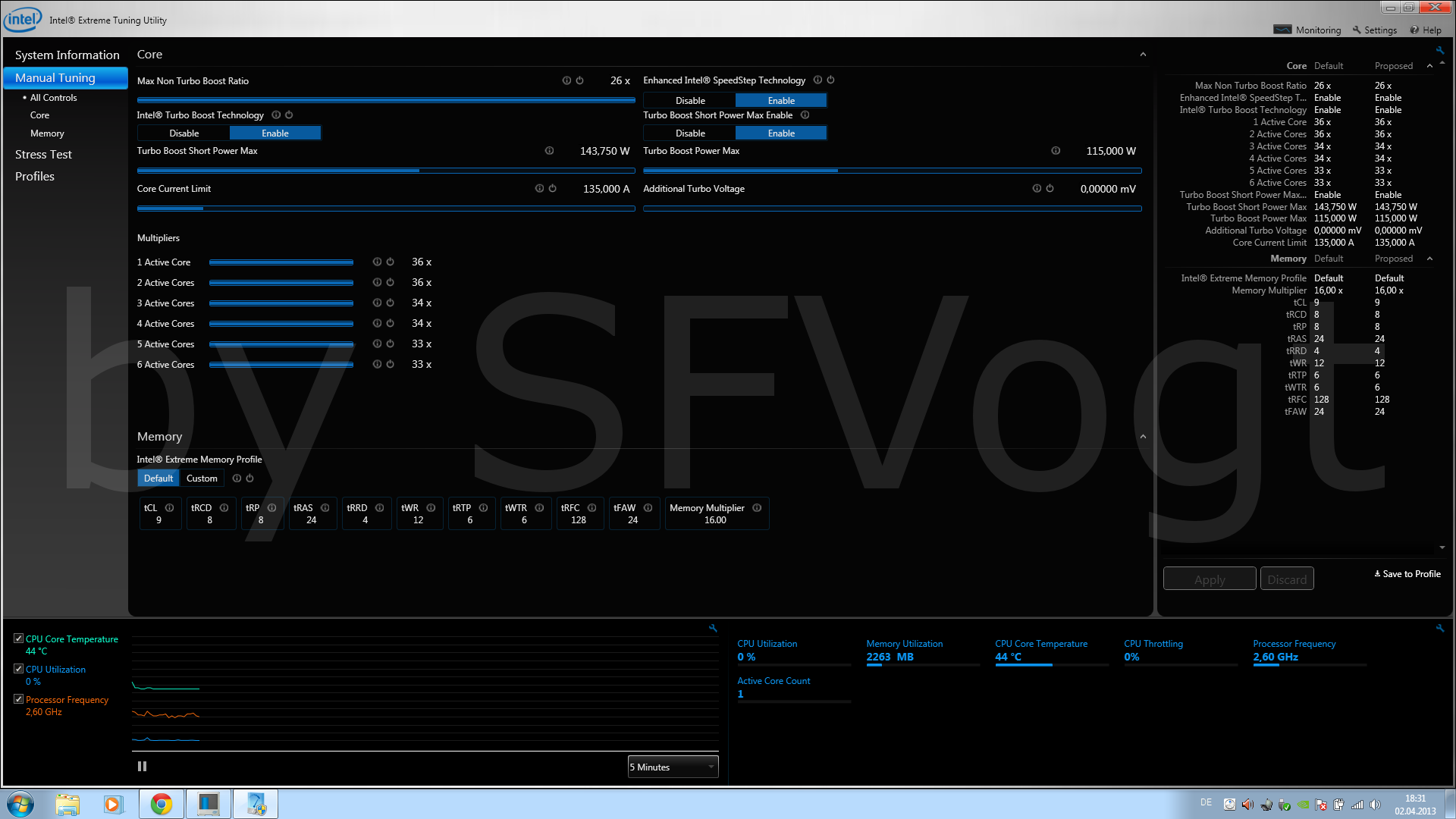Select Memory sub-item in sidebar

(47, 133)
